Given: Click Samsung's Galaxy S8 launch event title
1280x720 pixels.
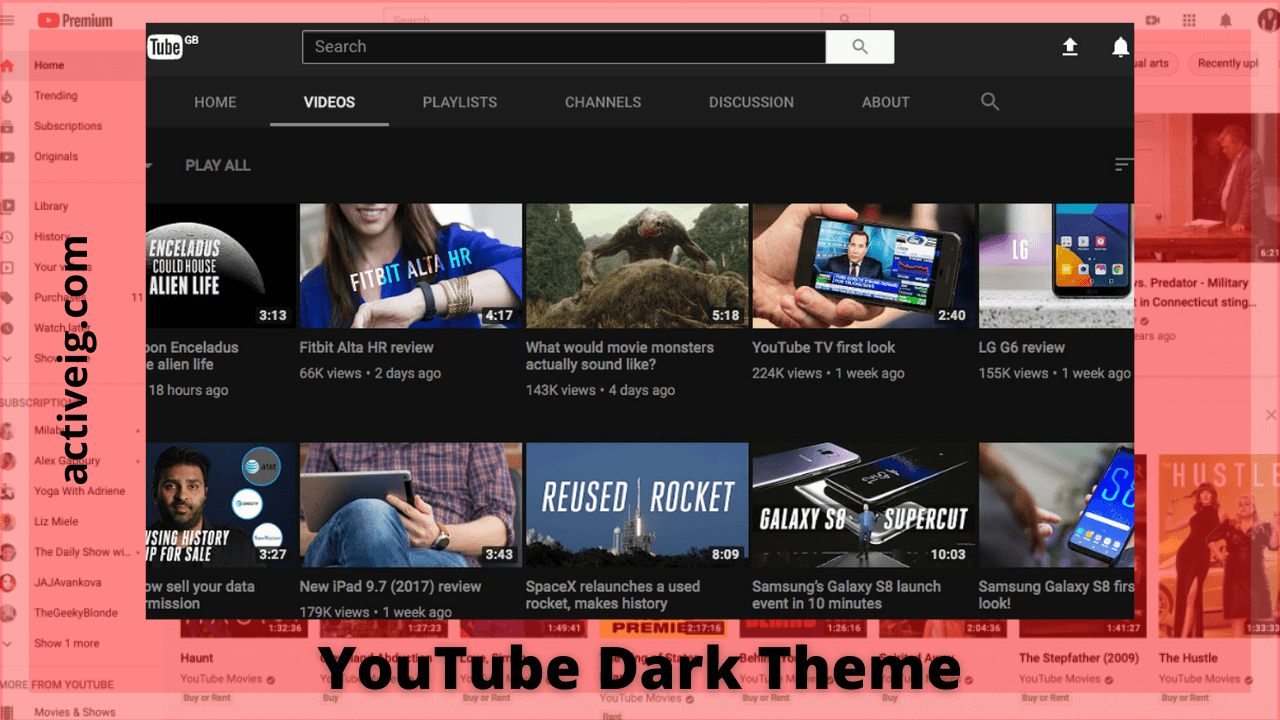Looking at the screenshot, I should 847,595.
